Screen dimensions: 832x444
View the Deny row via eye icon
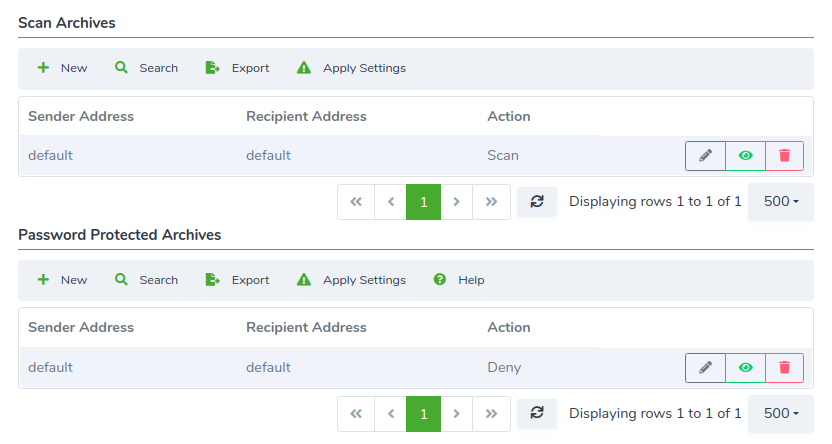(x=746, y=368)
